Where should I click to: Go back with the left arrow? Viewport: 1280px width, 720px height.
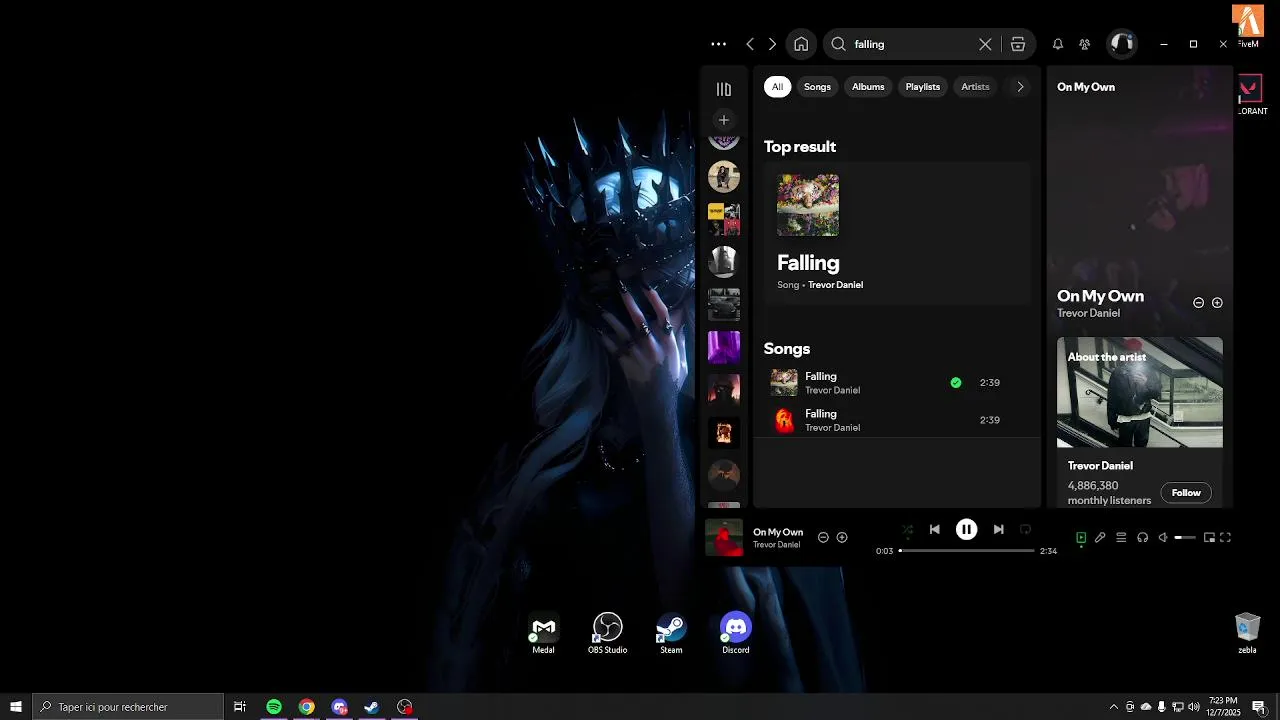click(x=750, y=44)
